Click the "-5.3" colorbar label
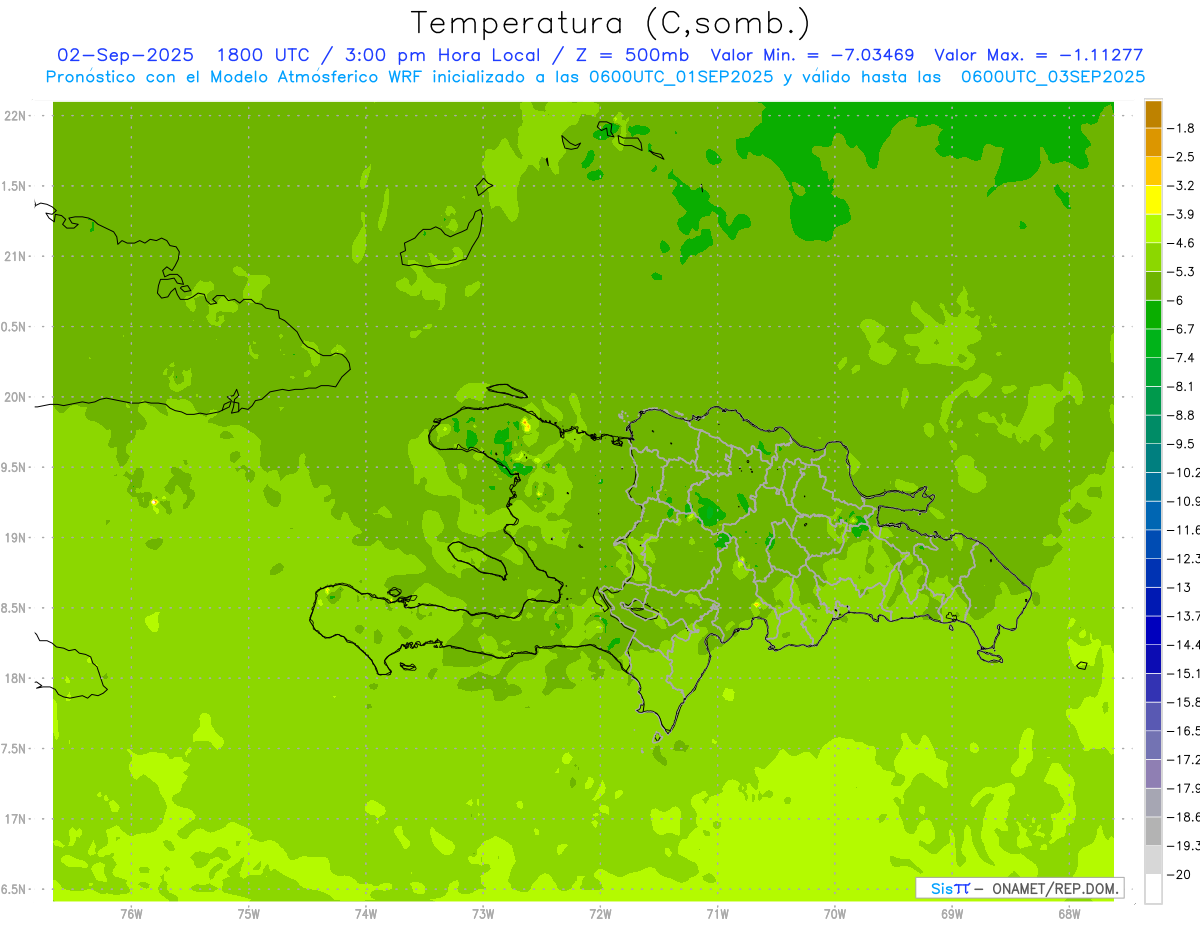 coord(1181,271)
